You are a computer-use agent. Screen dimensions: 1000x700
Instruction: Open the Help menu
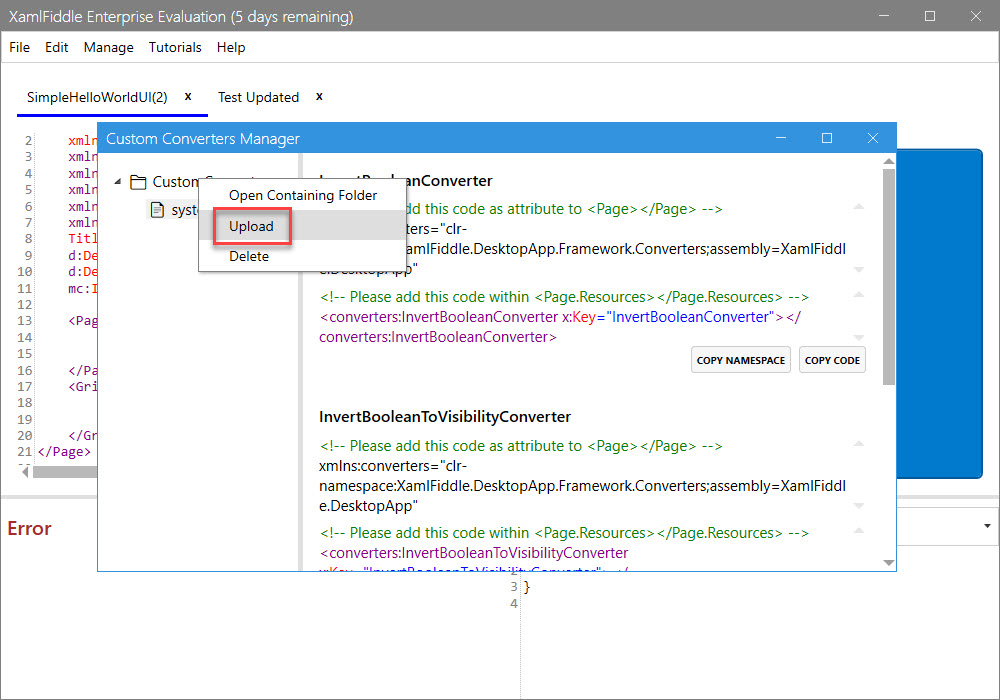click(231, 47)
